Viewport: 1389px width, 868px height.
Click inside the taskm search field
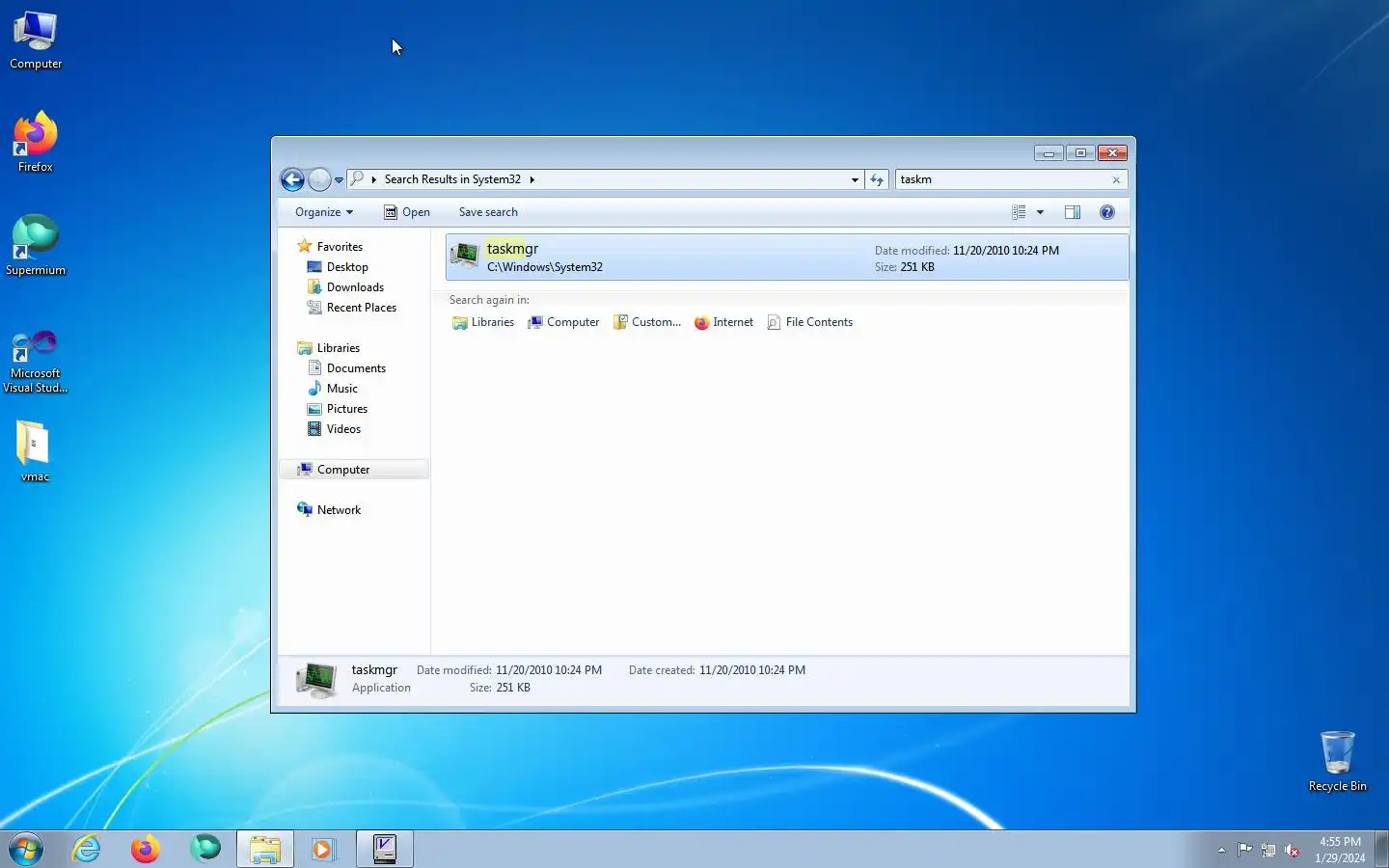[x=1002, y=179]
